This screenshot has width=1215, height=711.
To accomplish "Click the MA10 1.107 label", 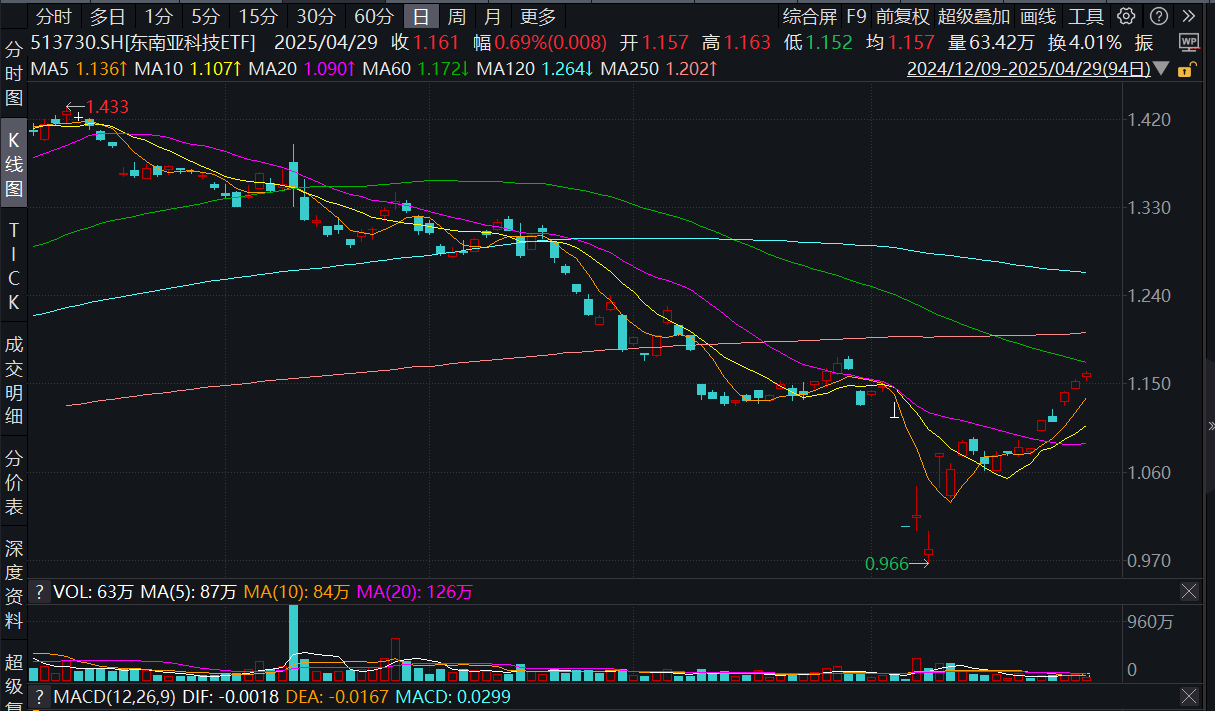I will tap(188, 69).
